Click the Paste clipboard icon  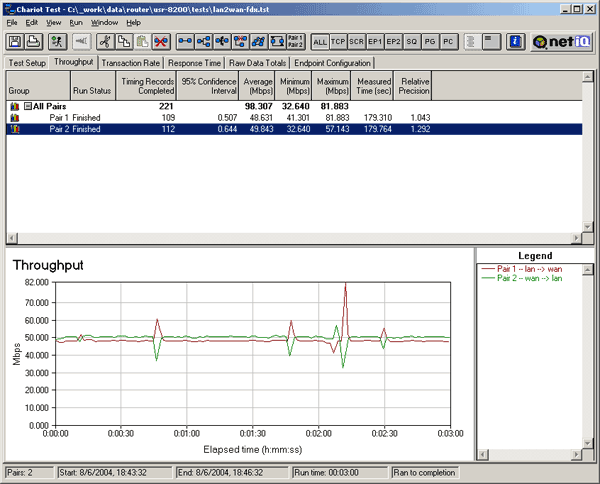tap(142, 41)
